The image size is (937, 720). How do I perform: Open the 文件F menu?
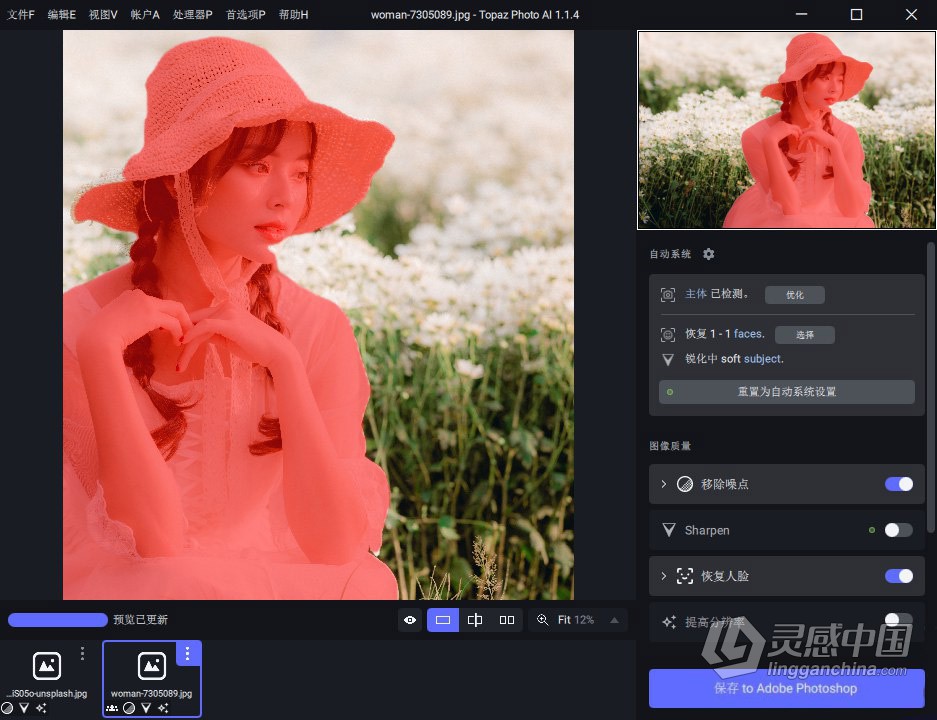click(x=21, y=14)
